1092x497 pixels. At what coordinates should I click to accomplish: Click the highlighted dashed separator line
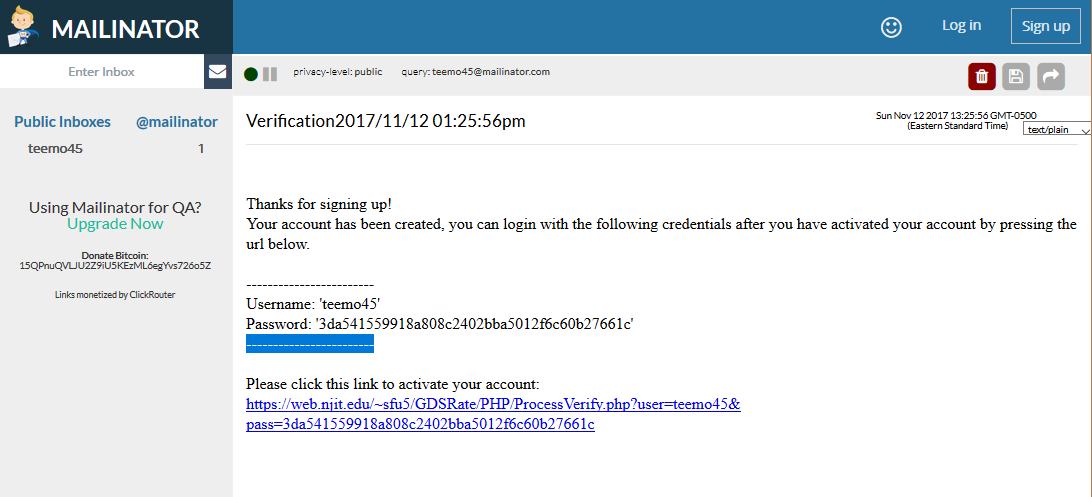310,344
